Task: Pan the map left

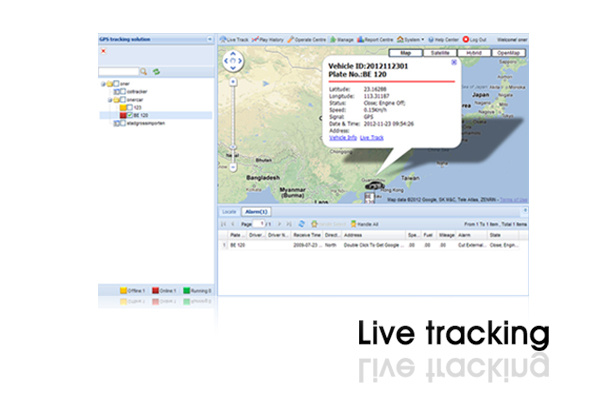Action: coord(226,61)
